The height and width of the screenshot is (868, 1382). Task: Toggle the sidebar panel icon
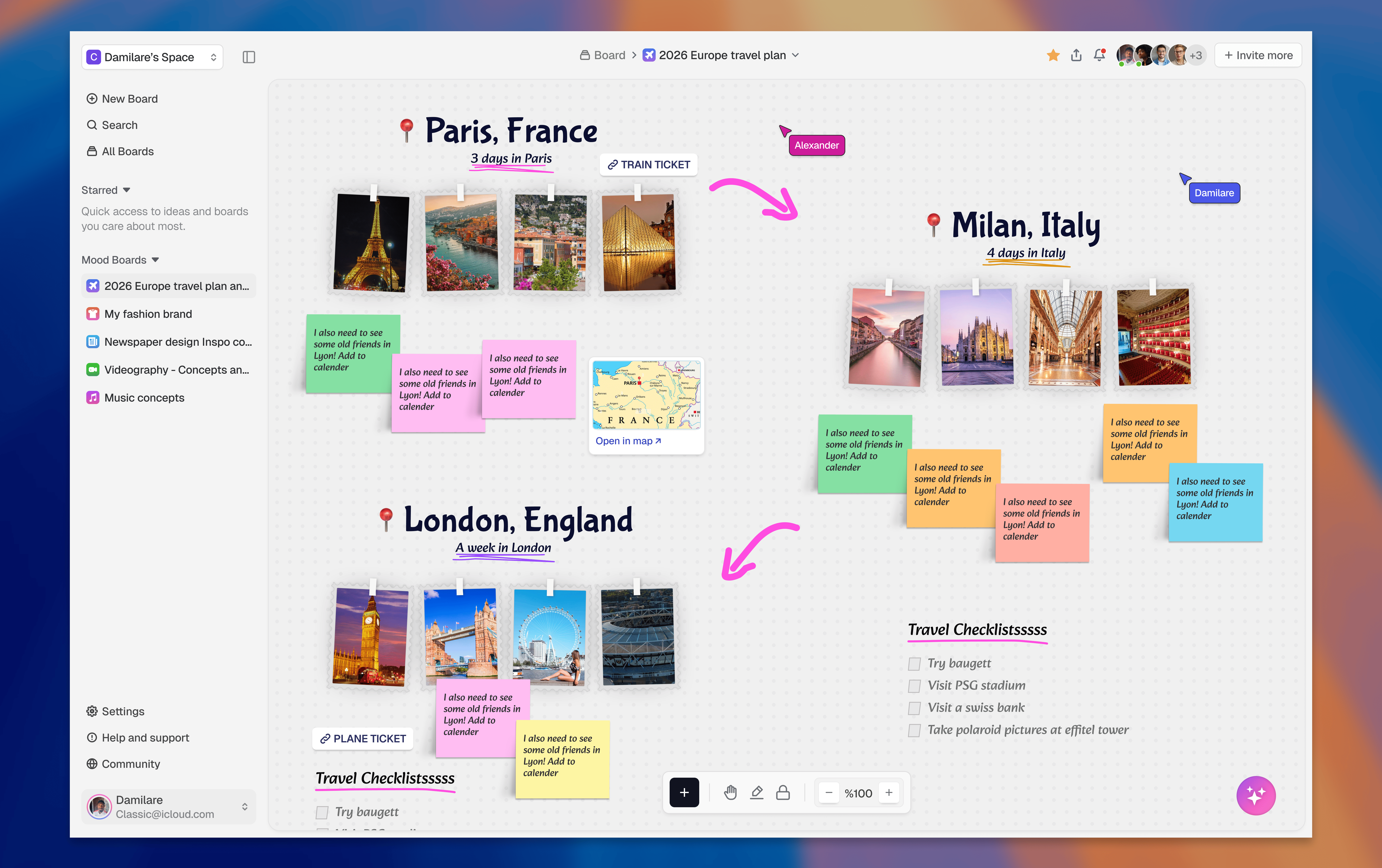[249, 57]
